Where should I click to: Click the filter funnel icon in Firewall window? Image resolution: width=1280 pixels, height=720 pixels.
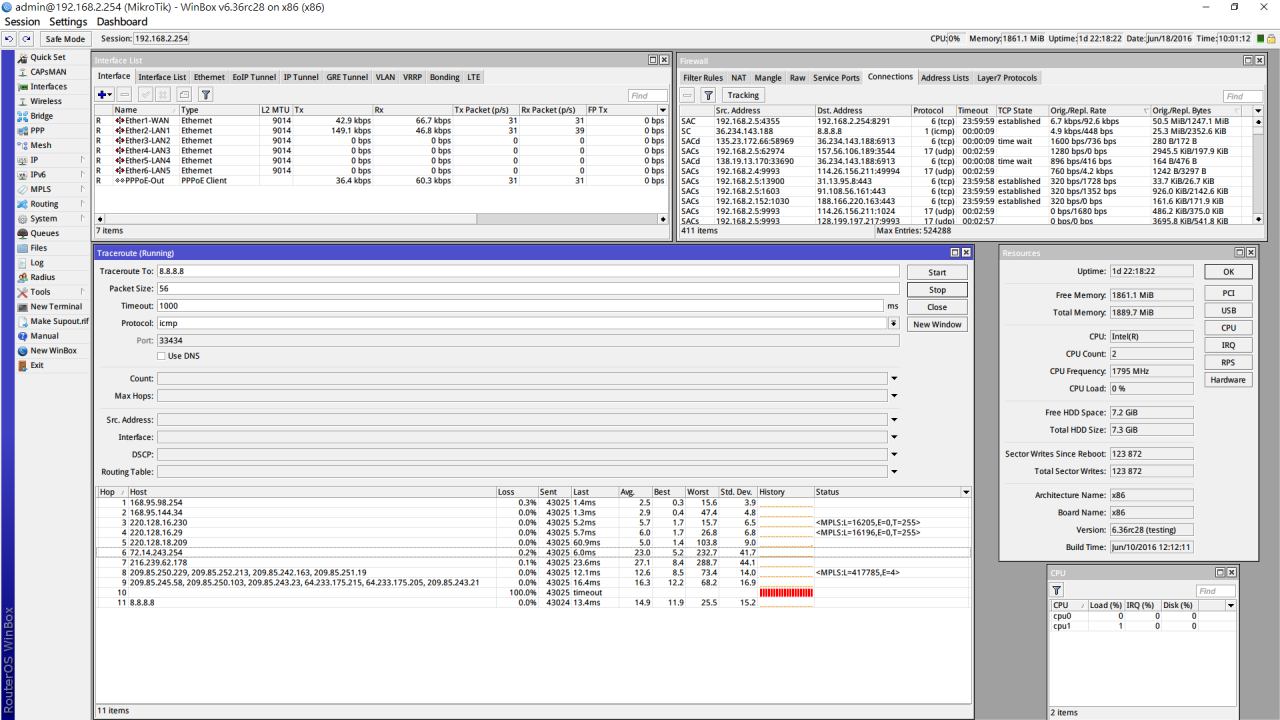tap(707, 95)
